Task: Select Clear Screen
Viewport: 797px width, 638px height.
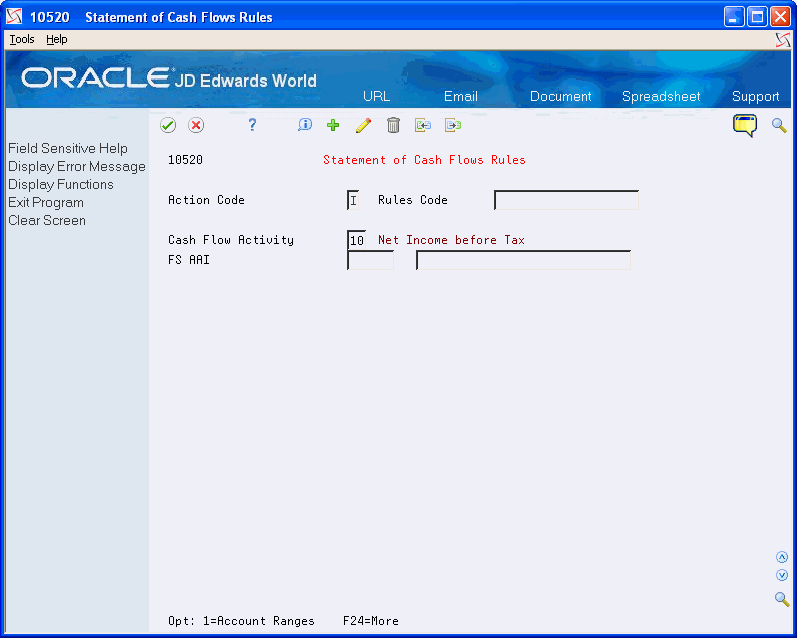Action: pyautogui.click(x=47, y=221)
